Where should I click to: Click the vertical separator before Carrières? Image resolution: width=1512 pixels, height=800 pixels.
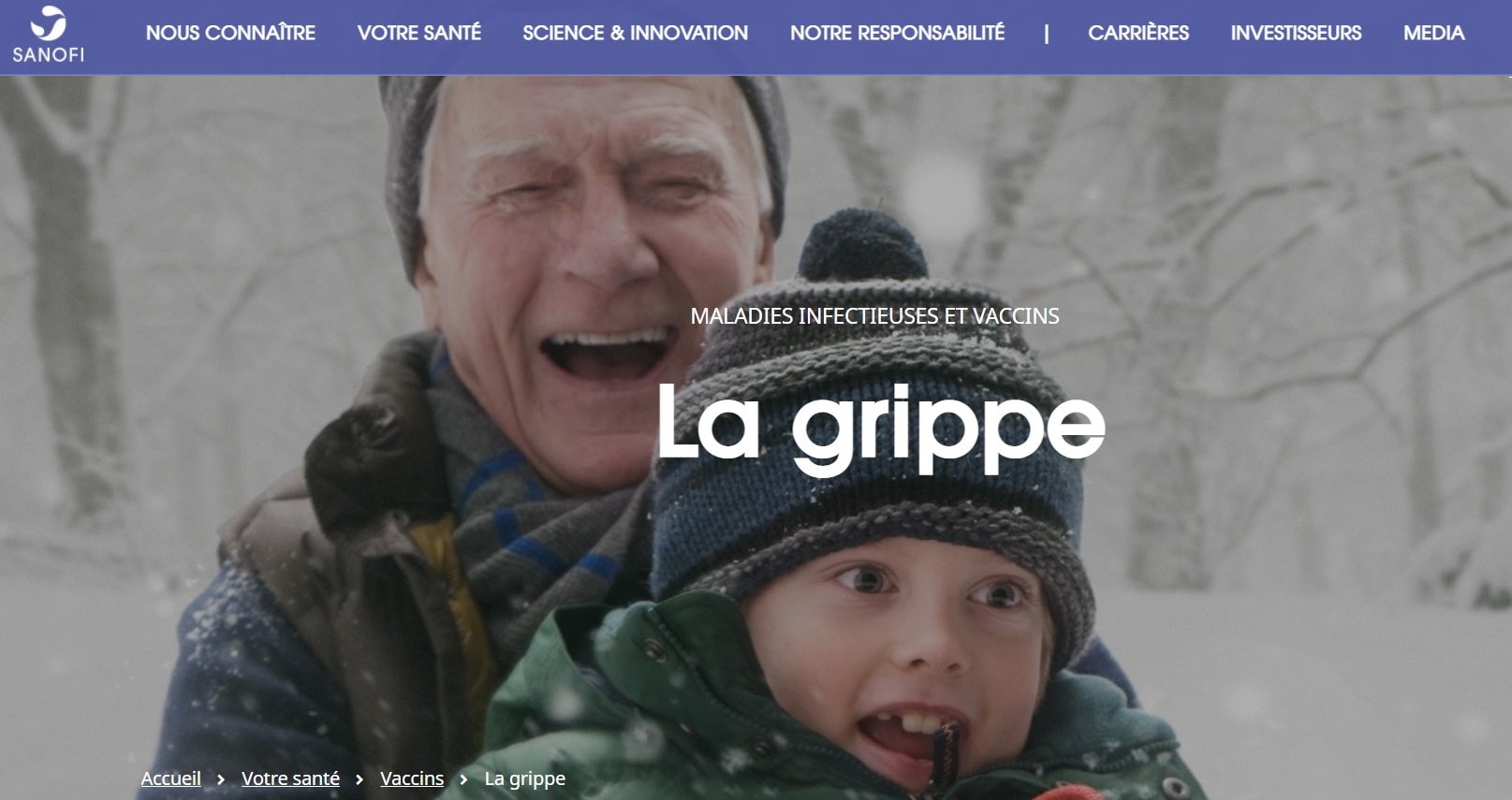pos(1047,34)
